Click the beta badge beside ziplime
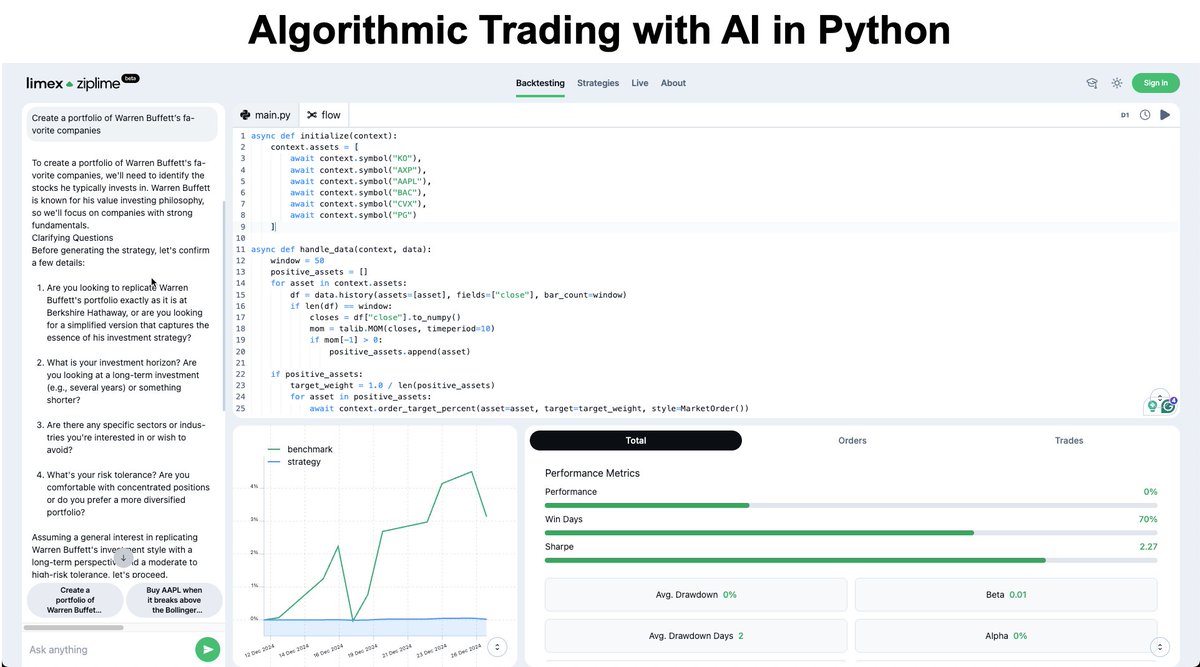 coord(130,78)
